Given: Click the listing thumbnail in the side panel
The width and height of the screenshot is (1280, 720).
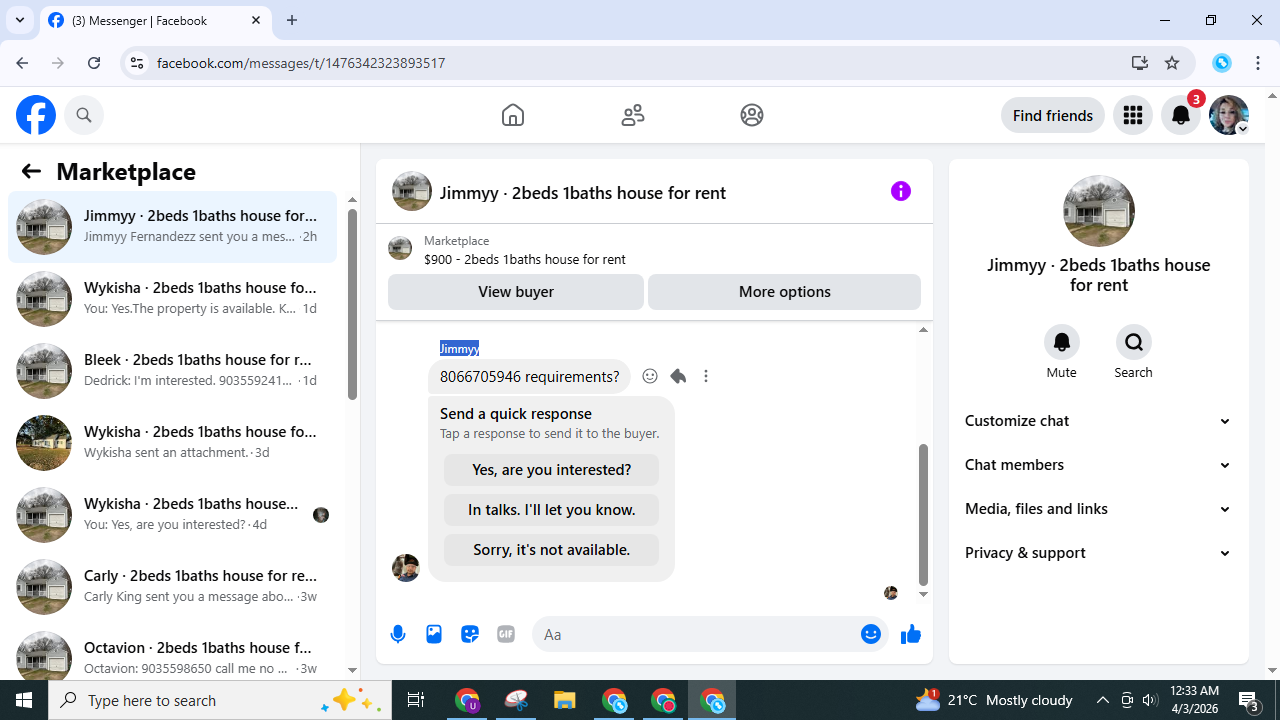Looking at the screenshot, I should click(1099, 211).
